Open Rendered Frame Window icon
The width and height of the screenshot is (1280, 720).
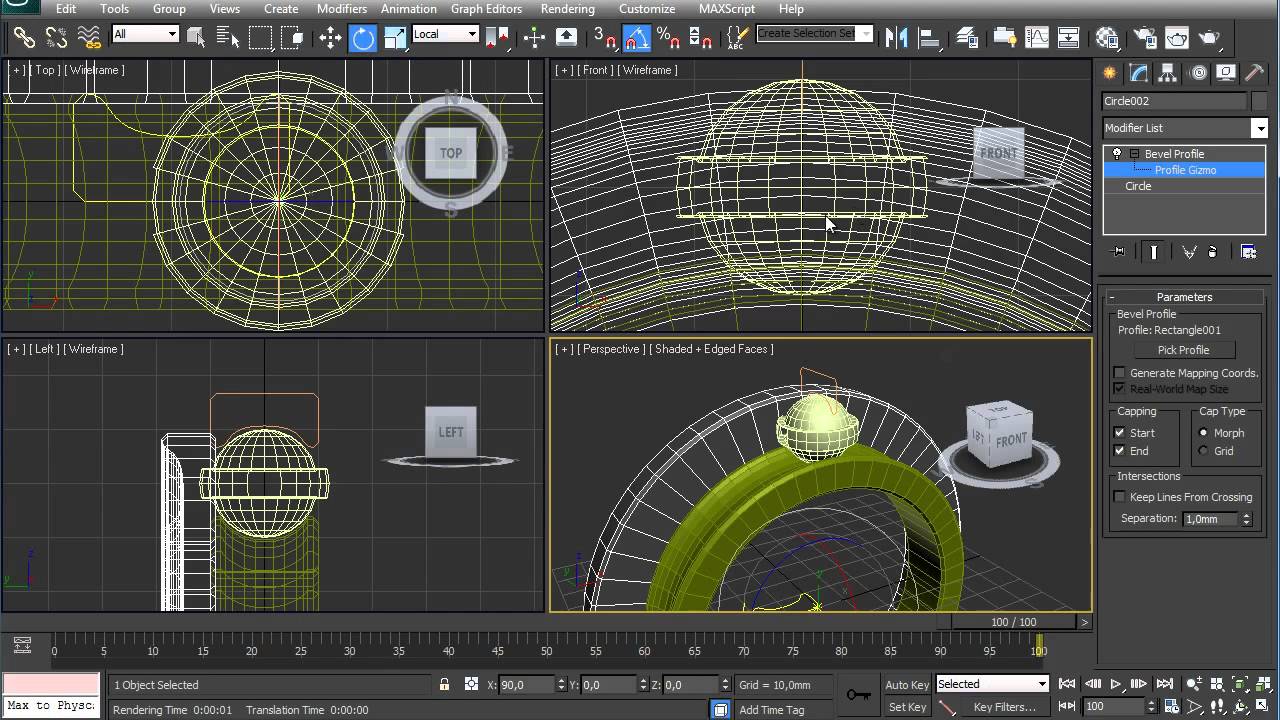click(x=1177, y=38)
